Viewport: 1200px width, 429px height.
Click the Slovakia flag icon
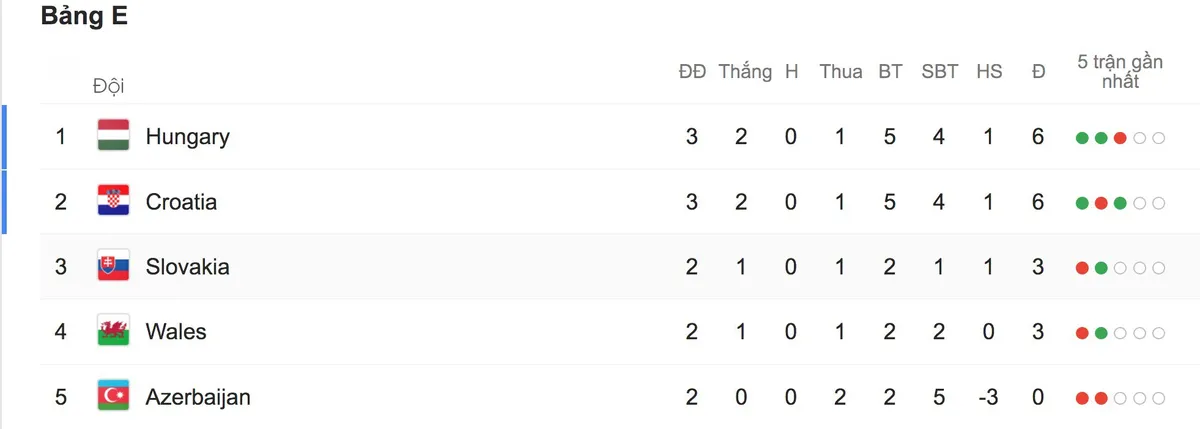pyautogui.click(x=113, y=266)
